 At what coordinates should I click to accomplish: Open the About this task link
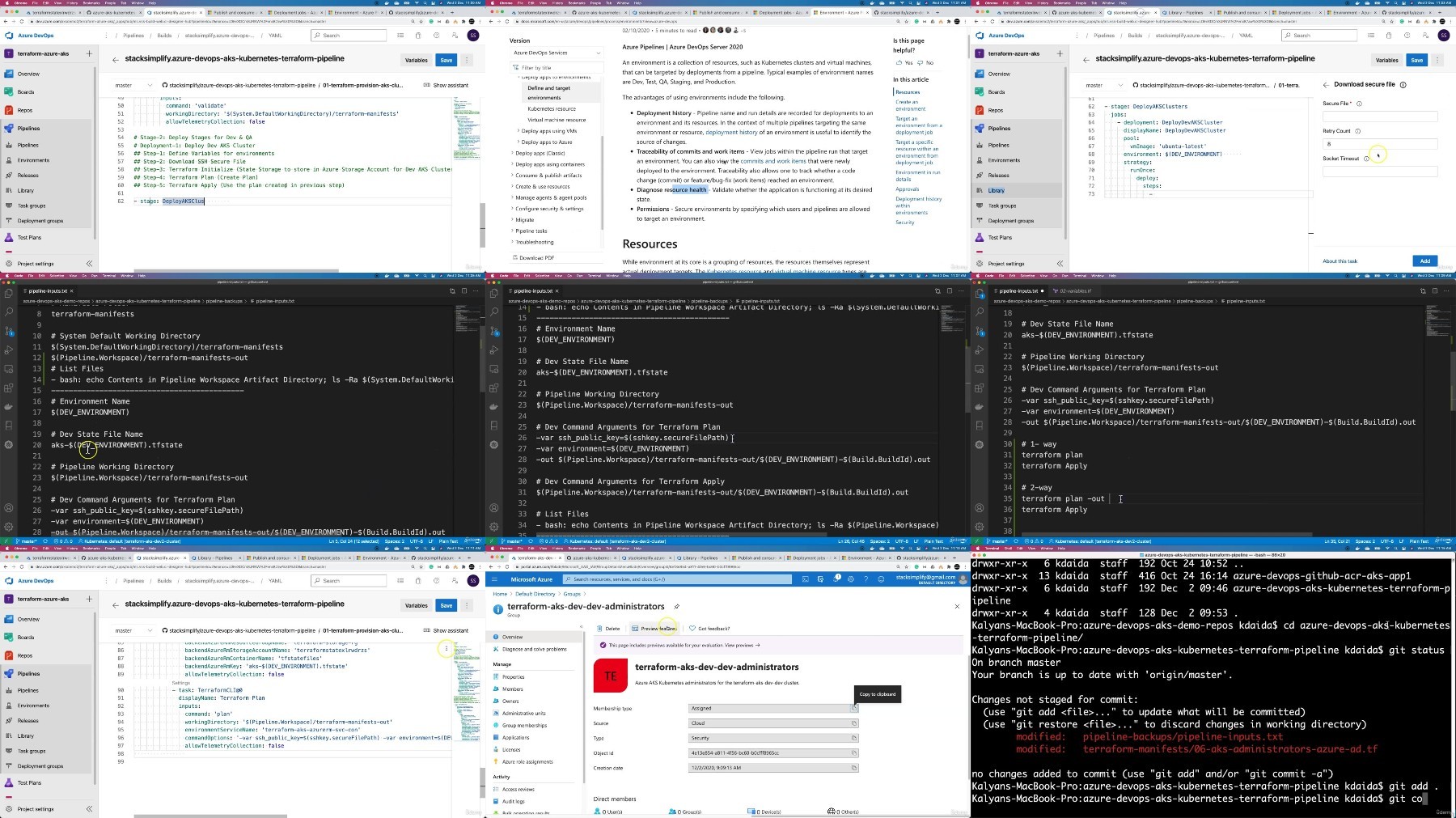tap(1340, 261)
